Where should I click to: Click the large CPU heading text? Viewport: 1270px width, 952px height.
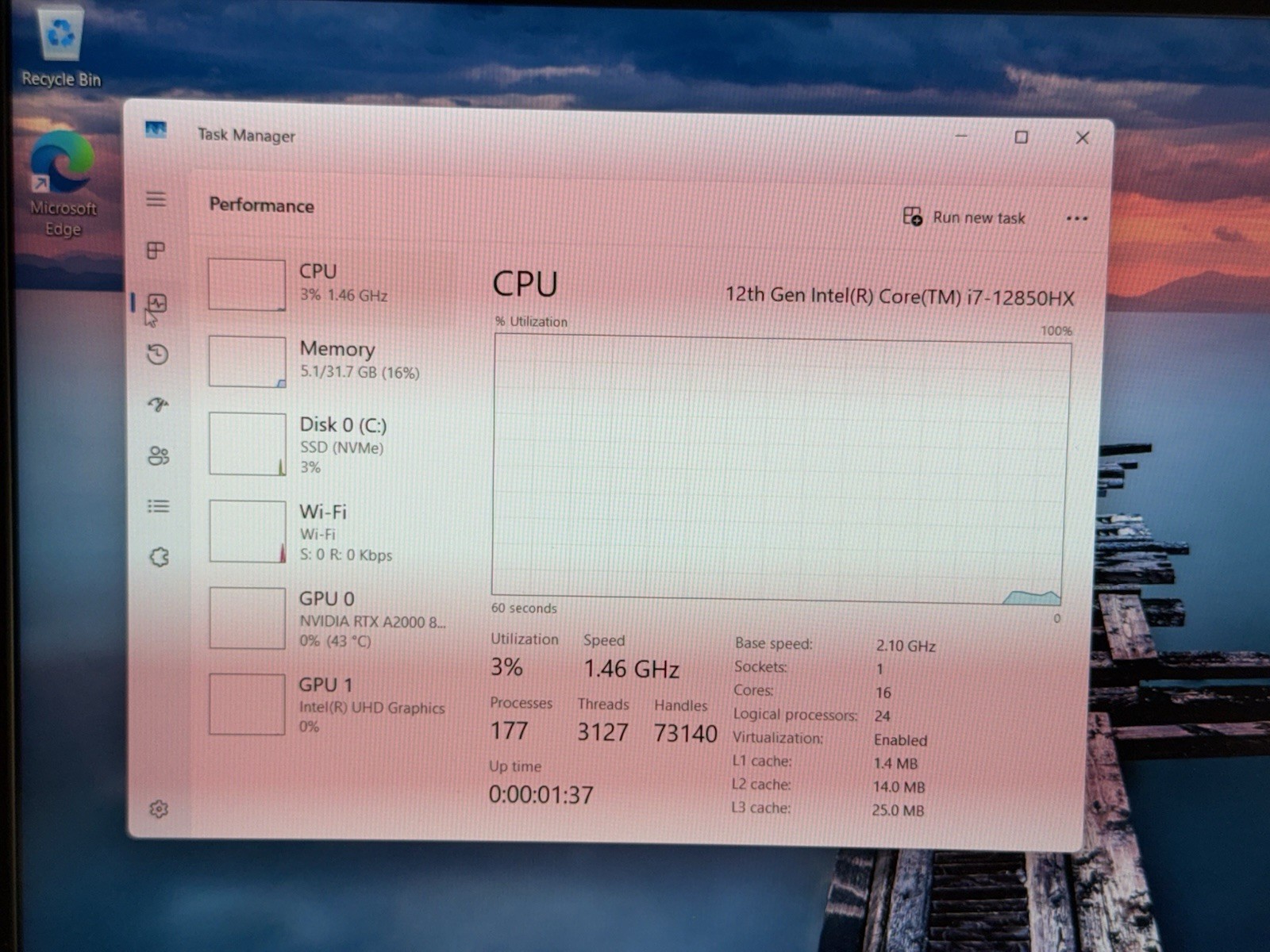click(525, 284)
